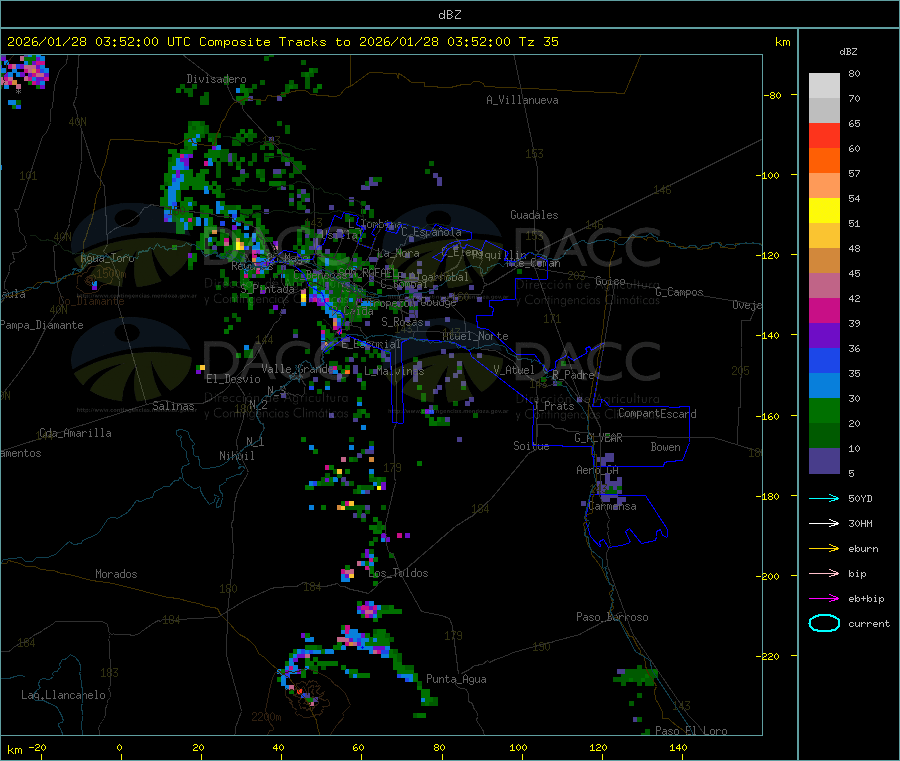Pick the light blue 30–35 dBZ swatch
This screenshot has width=900, height=761.
[x=824, y=386]
